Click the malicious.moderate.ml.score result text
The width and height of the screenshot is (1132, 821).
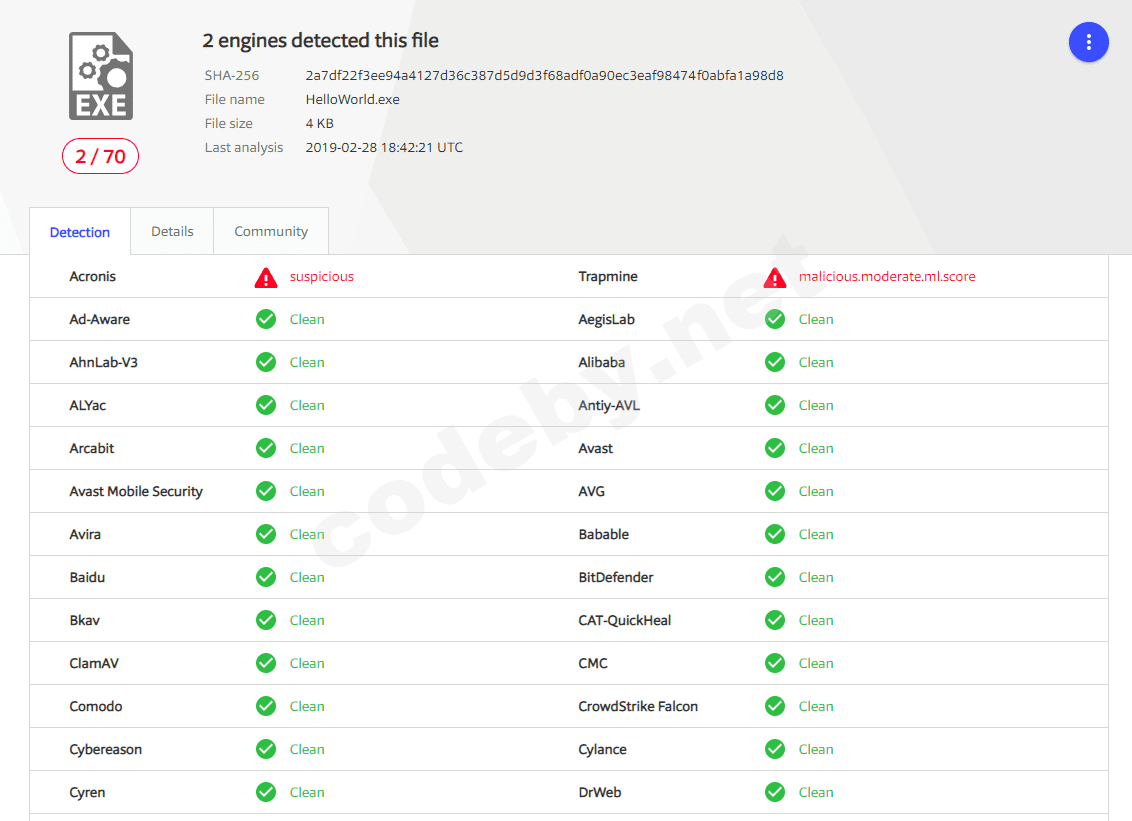click(887, 277)
